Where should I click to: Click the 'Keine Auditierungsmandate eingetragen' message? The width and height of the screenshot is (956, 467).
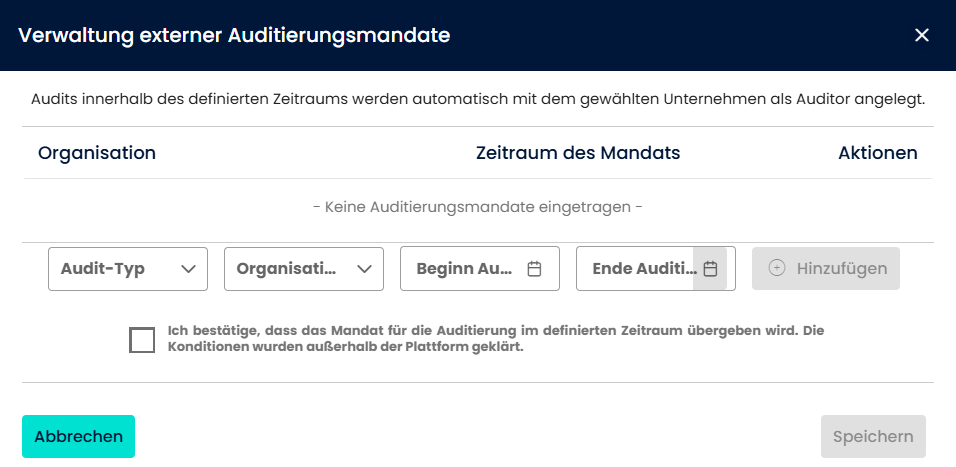(x=478, y=207)
